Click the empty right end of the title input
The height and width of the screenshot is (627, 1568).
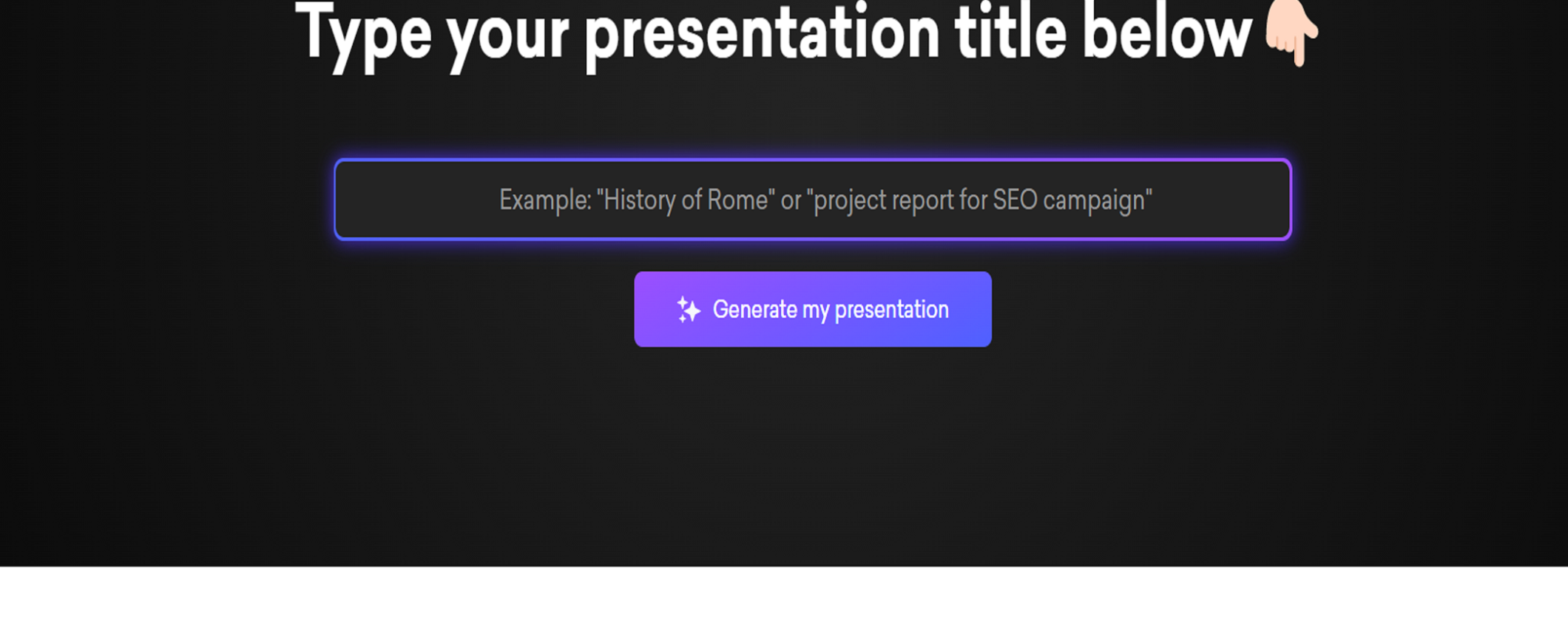[x=1228, y=200]
